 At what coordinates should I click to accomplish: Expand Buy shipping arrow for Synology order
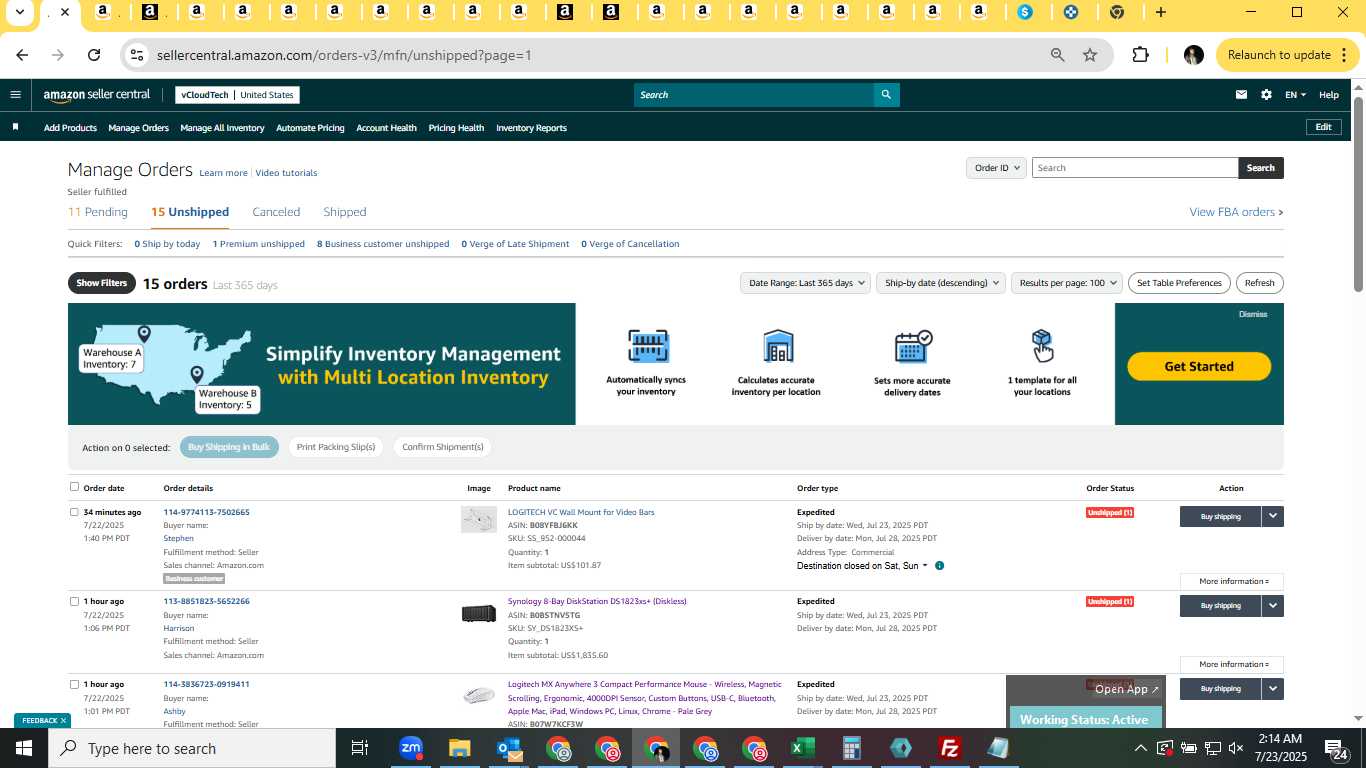(1272, 605)
